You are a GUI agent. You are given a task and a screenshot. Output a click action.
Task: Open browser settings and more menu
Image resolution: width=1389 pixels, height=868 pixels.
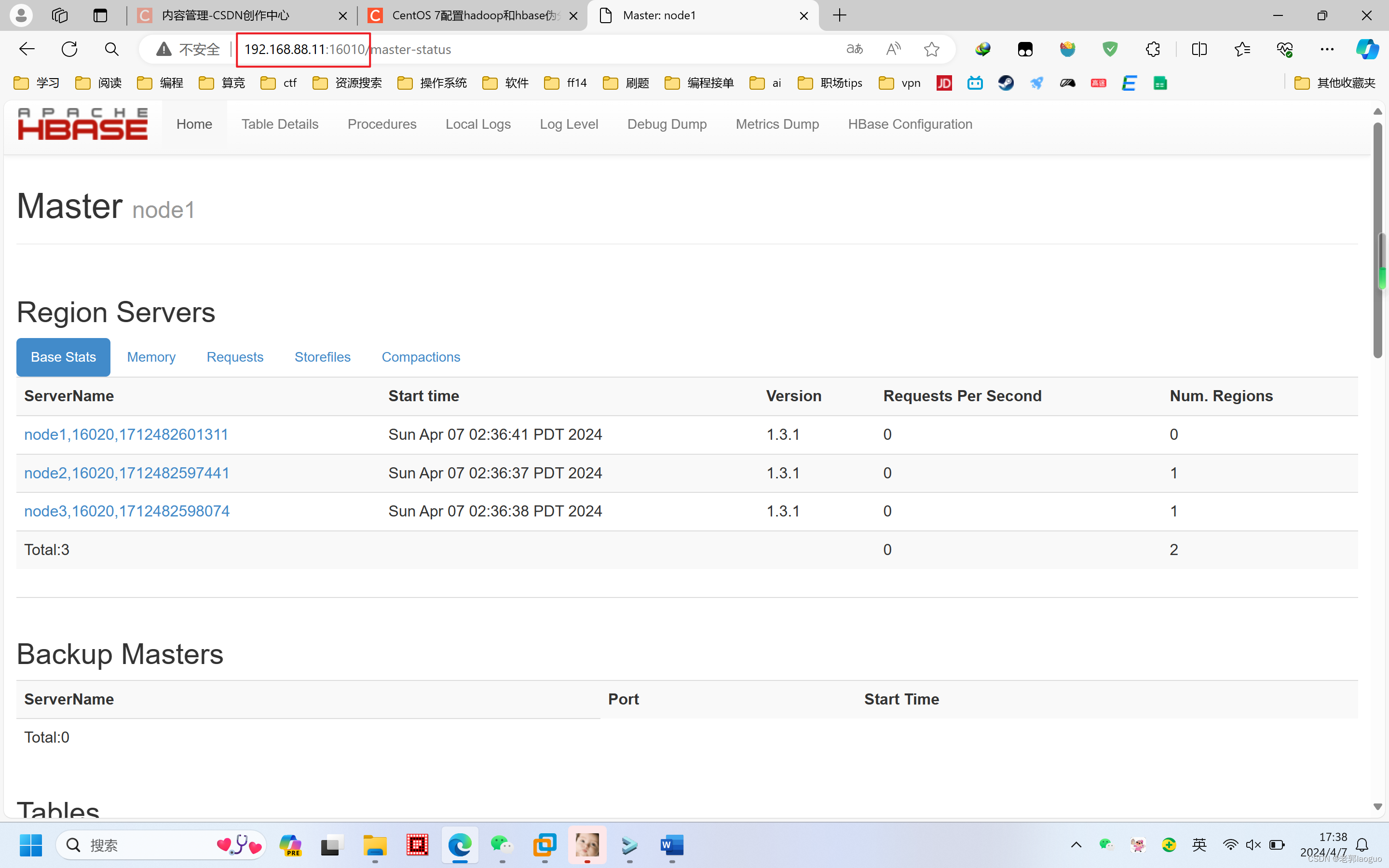coord(1327,49)
